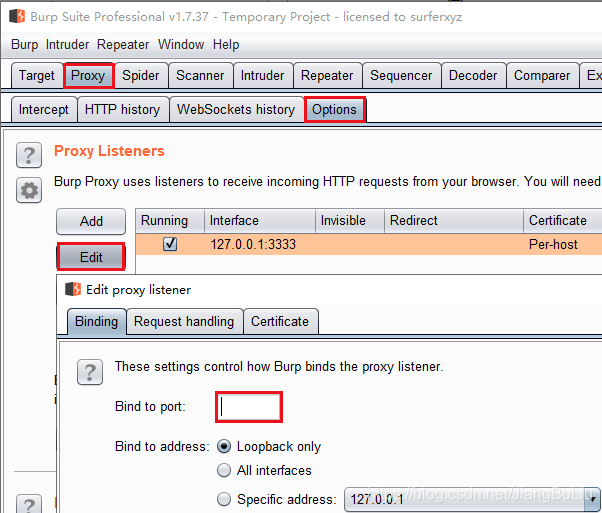This screenshot has height=513, width=602.
Task: Click Burp Suite logo in main title bar
Action: pos(17,17)
